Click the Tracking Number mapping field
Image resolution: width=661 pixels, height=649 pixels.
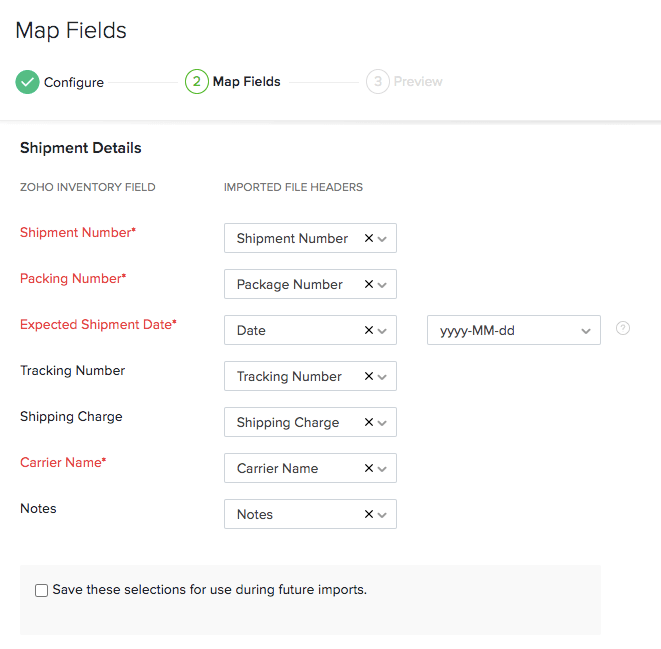pyautogui.click(x=290, y=377)
